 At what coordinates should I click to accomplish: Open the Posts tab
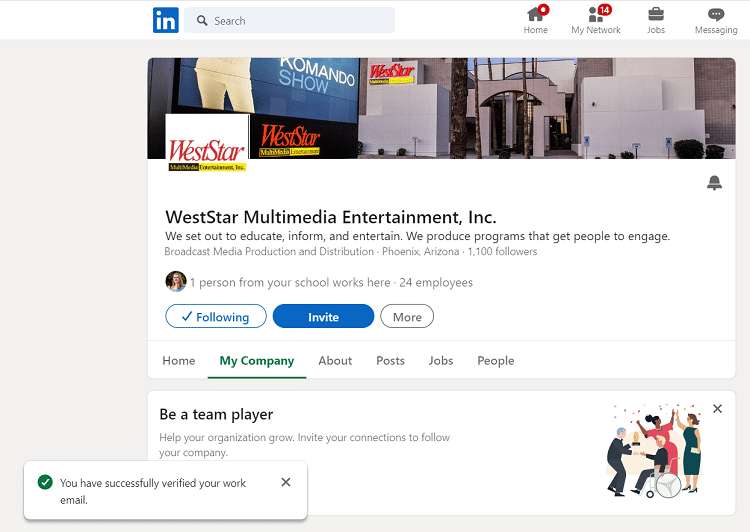pyautogui.click(x=390, y=361)
